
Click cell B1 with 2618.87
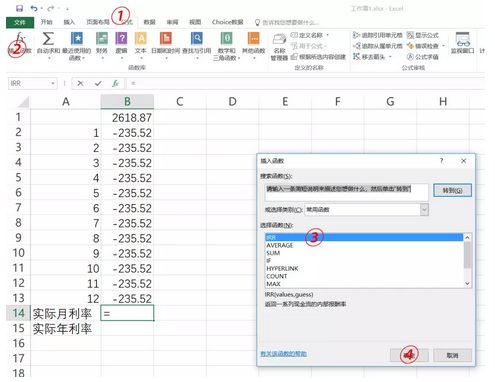tap(127, 117)
